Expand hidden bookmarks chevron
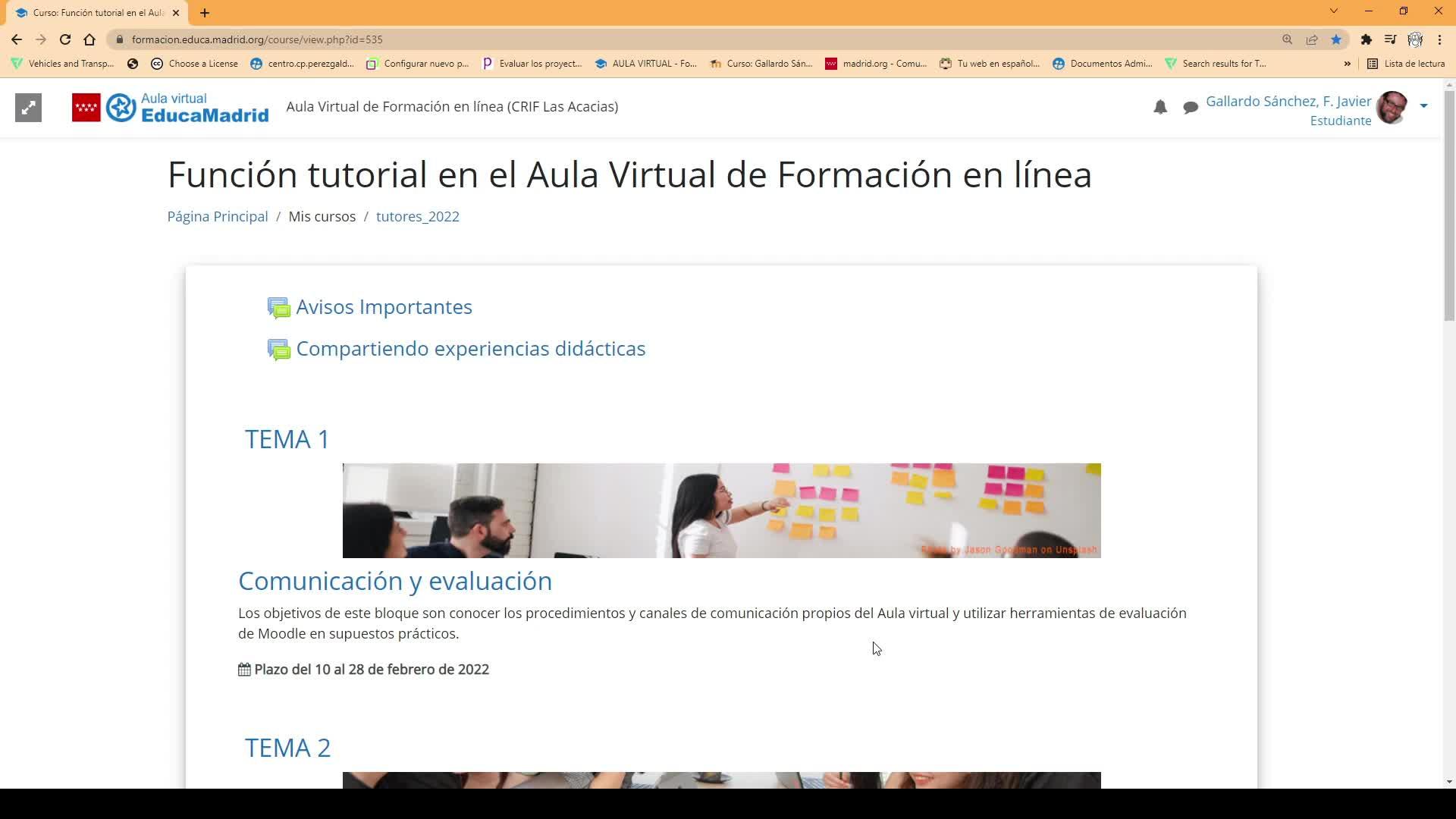The image size is (1456, 819). (1348, 64)
